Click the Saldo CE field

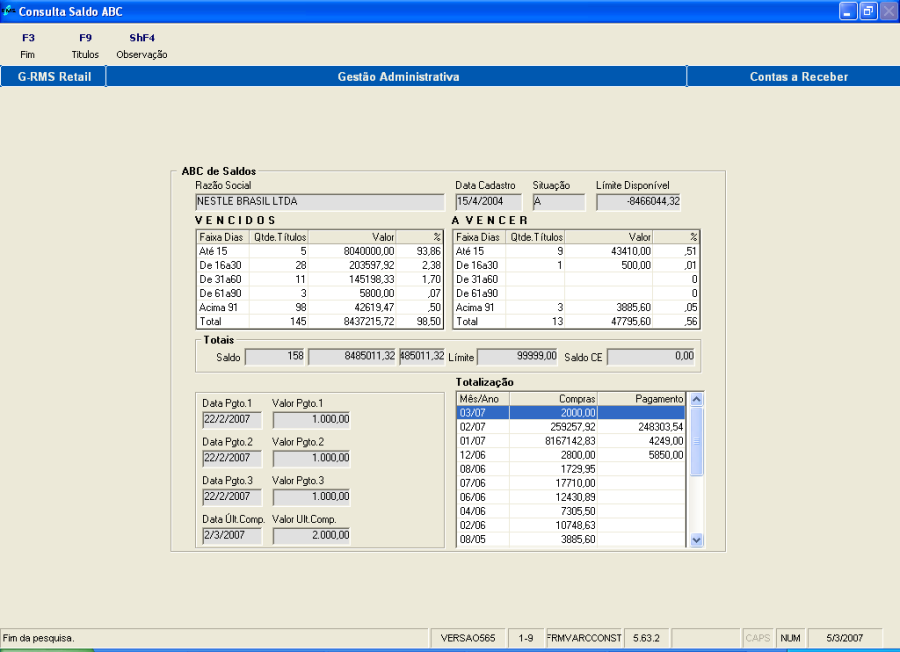[x=651, y=356]
